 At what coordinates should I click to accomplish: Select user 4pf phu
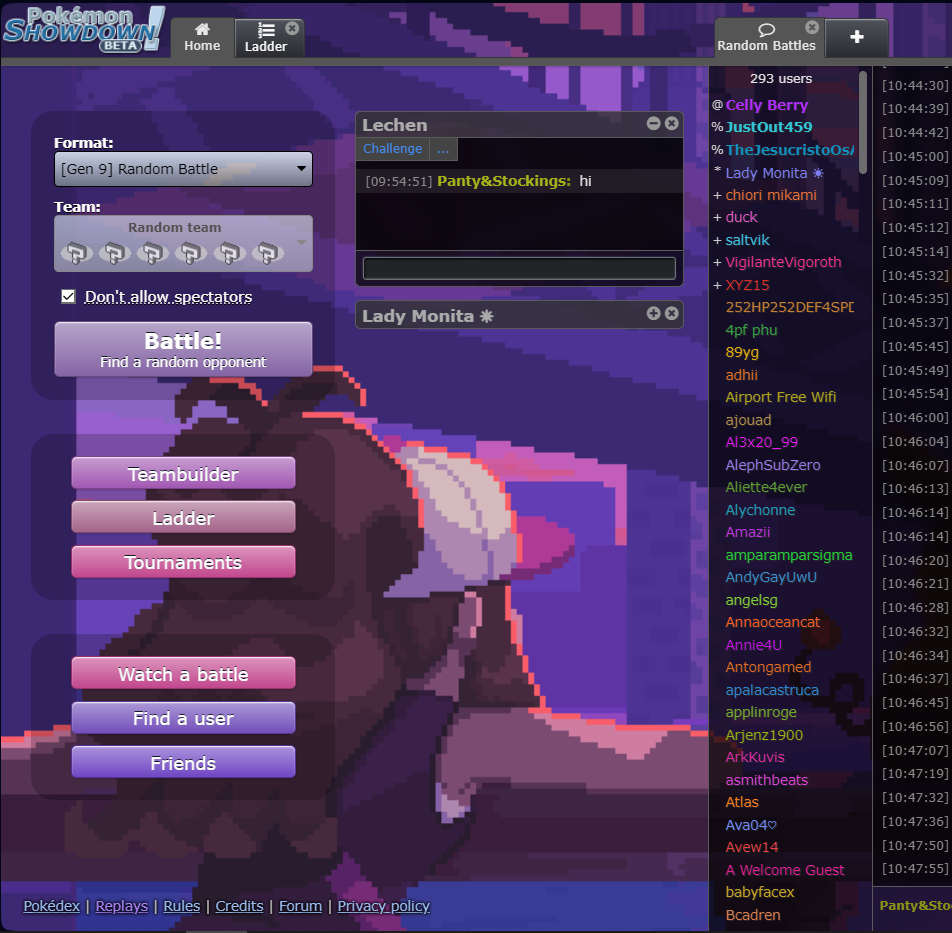click(x=751, y=330)
